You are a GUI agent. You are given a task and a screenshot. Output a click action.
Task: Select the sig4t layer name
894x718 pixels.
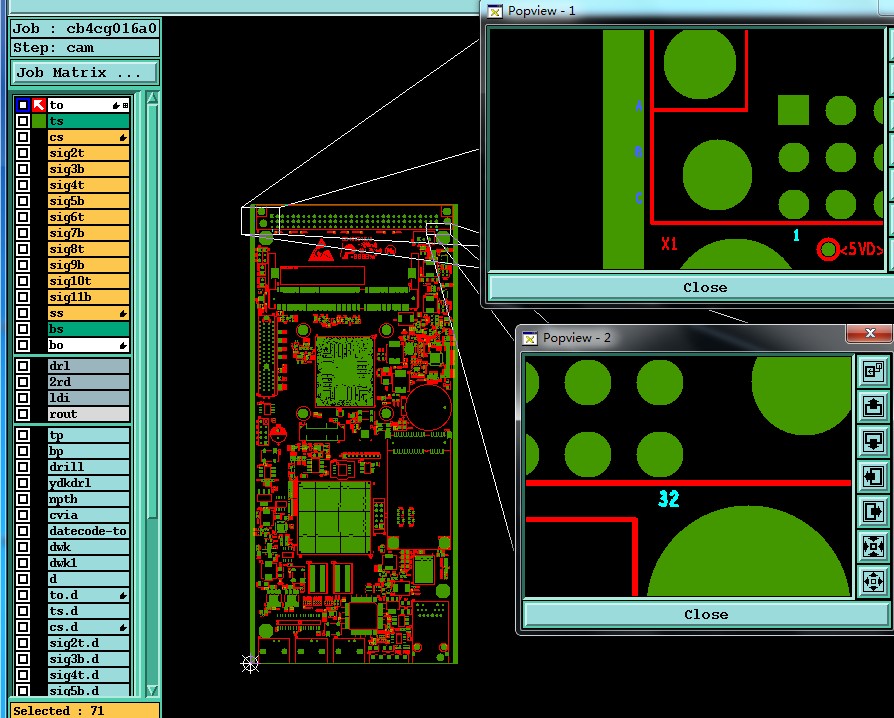(88, 185)
